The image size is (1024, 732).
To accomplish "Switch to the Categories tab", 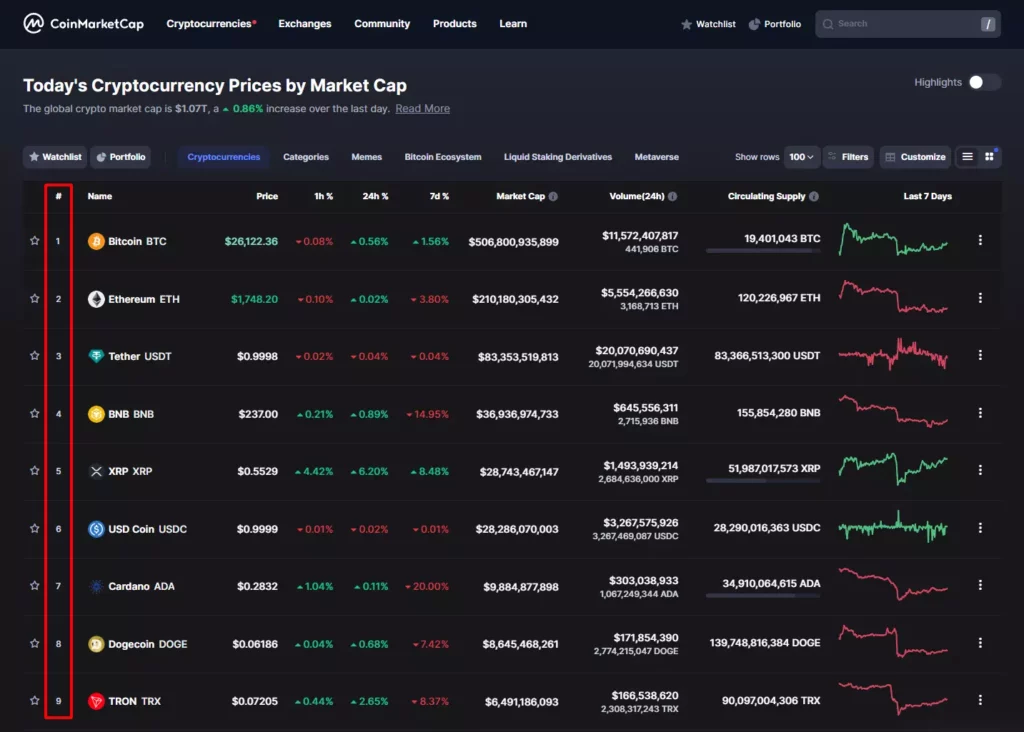I will pos(306,157).
